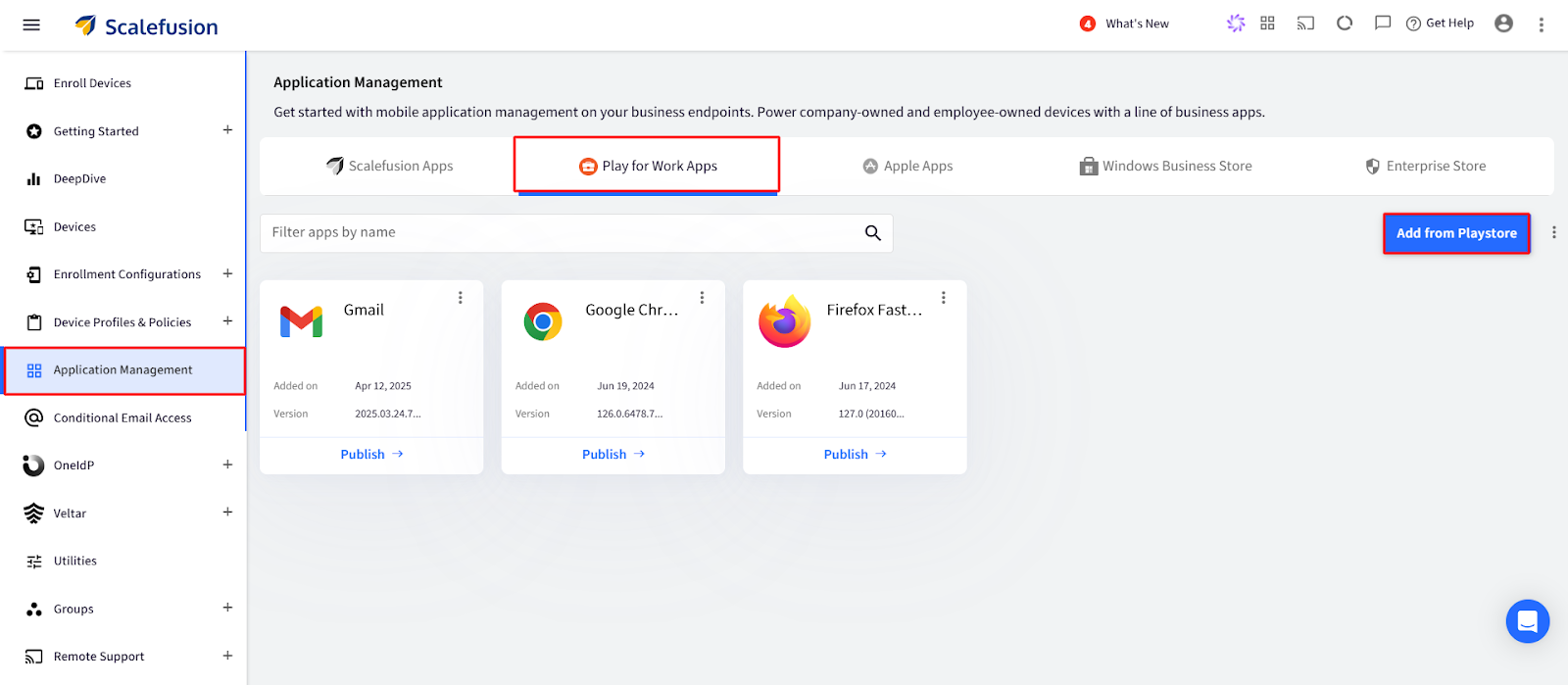
Task: Open Enrollment Configurations in sidebar
Action: pyautogui.click(x=127, y=274)
